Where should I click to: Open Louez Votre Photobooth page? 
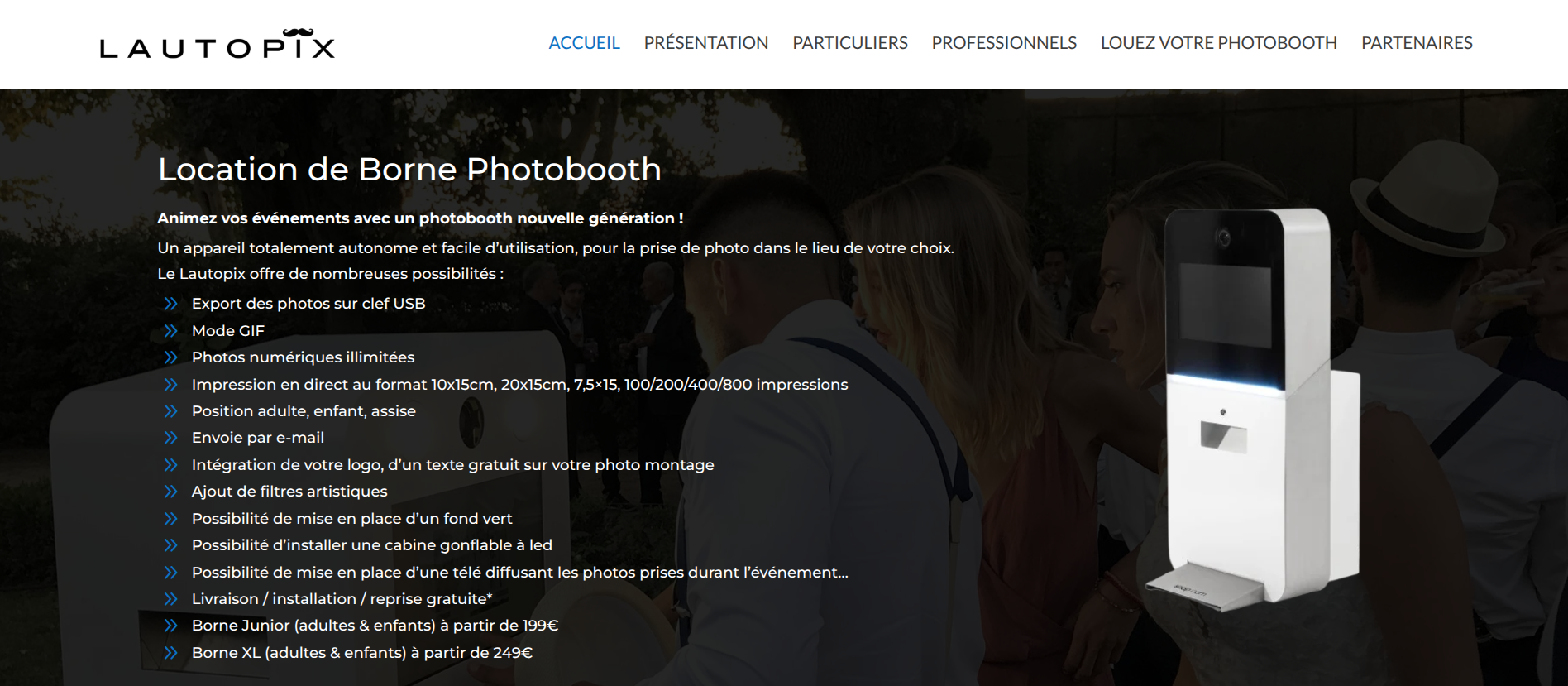point(1219,43)
